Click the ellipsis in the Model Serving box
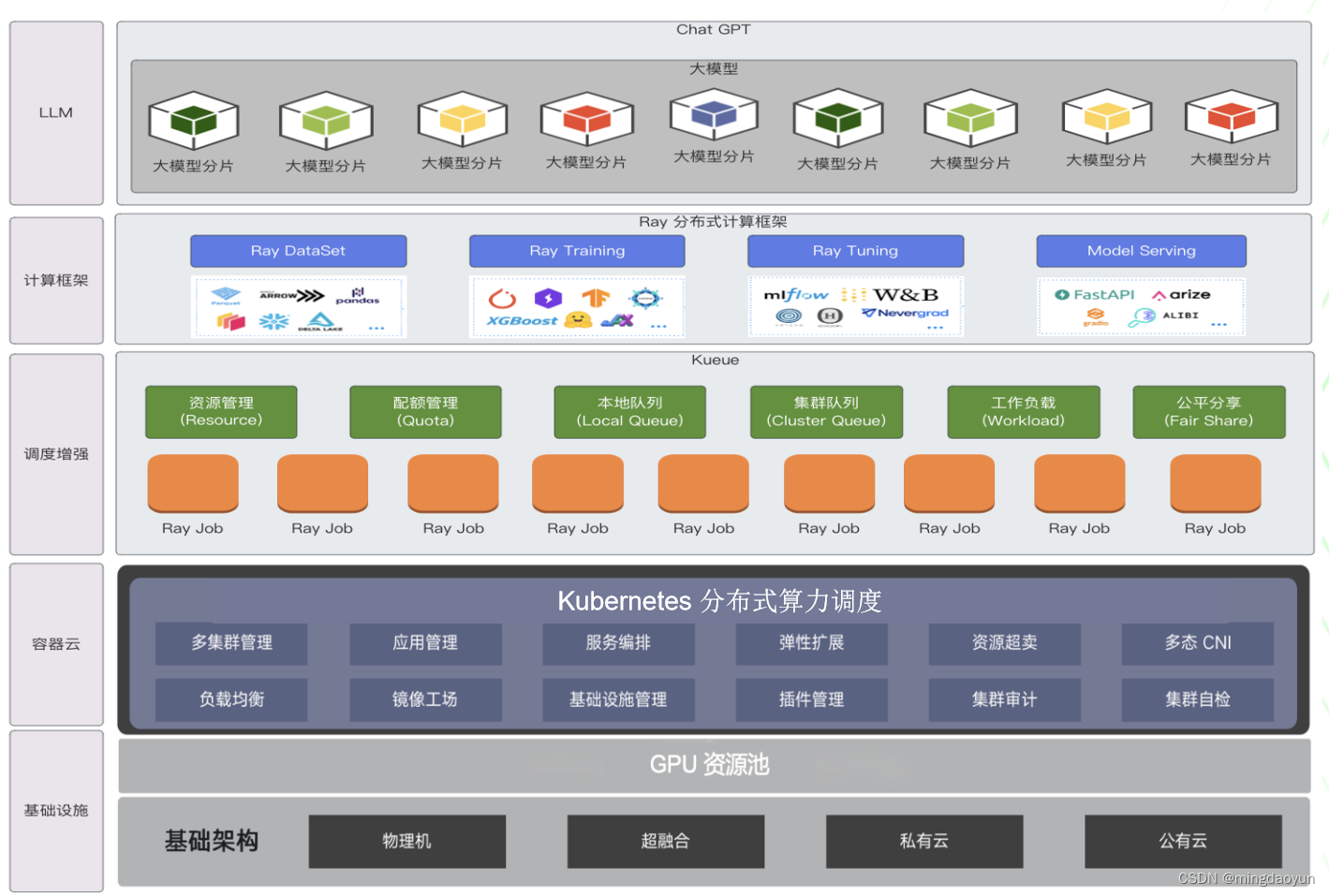This screenshot has width=1329, height=896. click(x=1218, y=324)
